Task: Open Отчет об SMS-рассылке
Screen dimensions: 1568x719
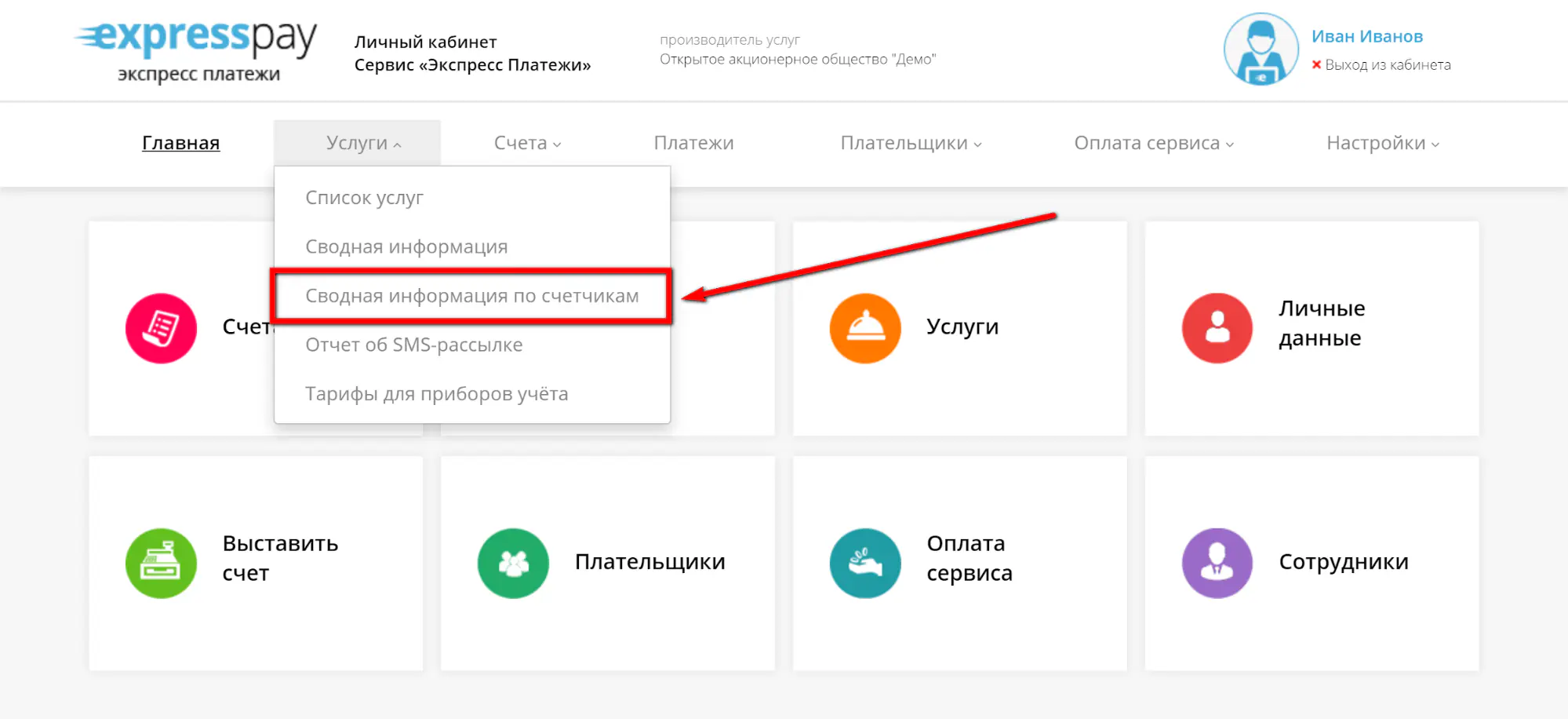Action: [x=414, y=345]
